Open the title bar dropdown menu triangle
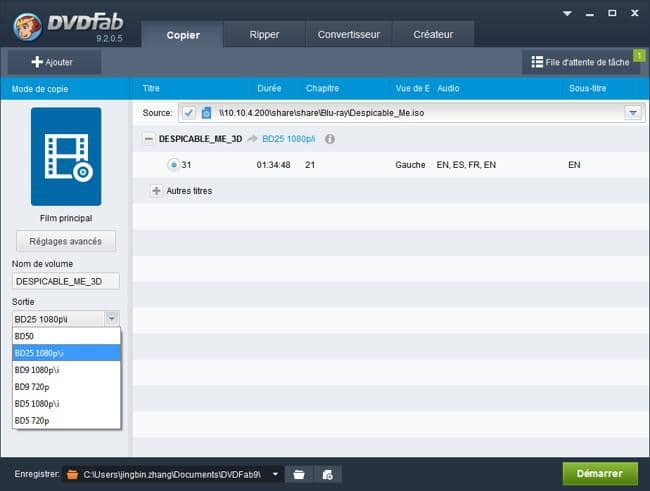Screen dimensions: 650x491 coord(567,13)
